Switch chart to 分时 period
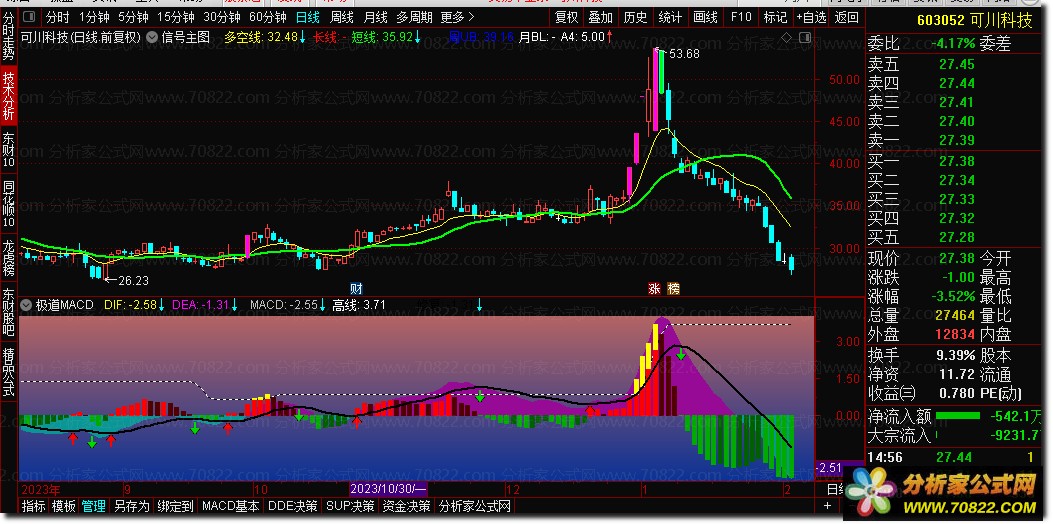The width and height of the screenshot is (1053, 524). pyautogui.click(x=58, y=17)
